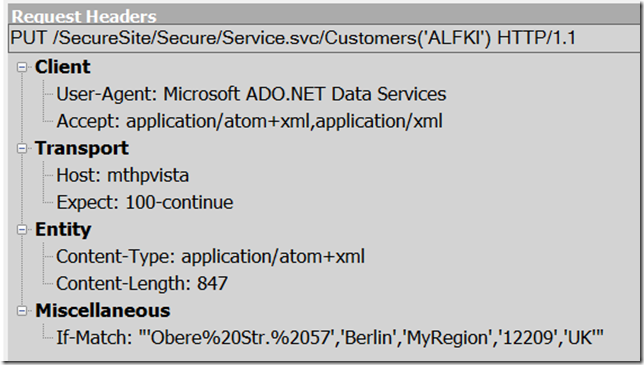644x365 pixels.
Task: Click the PUT request line field
Action: [x=324, y=38]
